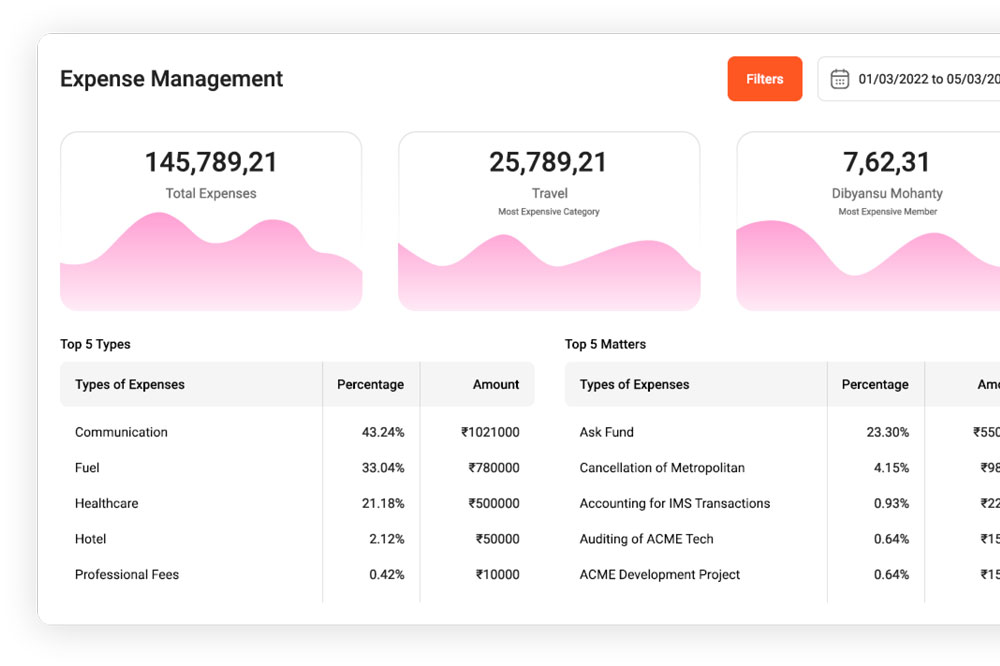Select the Hotel expense row name
The height and width of the screenshot is (666, 1000).
pos(91,540)
